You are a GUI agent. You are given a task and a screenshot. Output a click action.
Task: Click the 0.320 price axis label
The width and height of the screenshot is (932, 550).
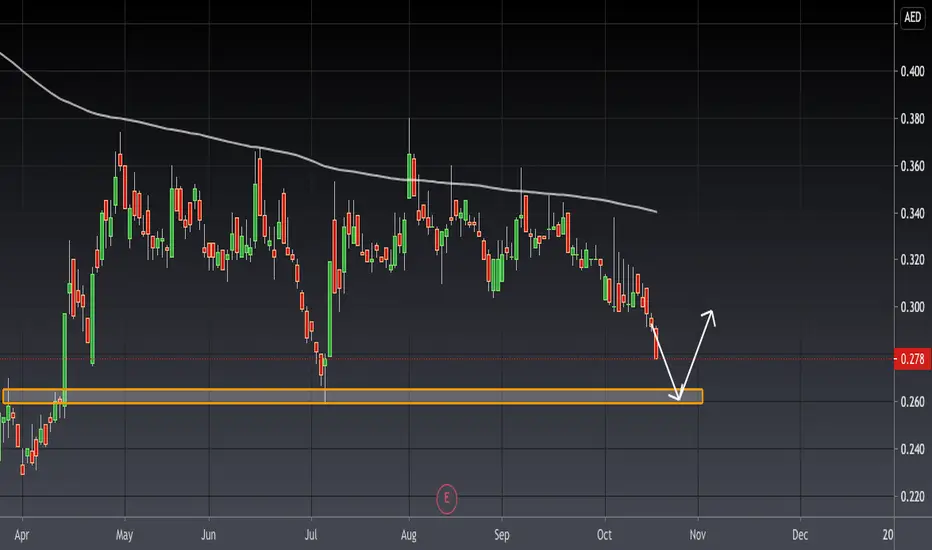pyautogui.click(x=912, y=260)
